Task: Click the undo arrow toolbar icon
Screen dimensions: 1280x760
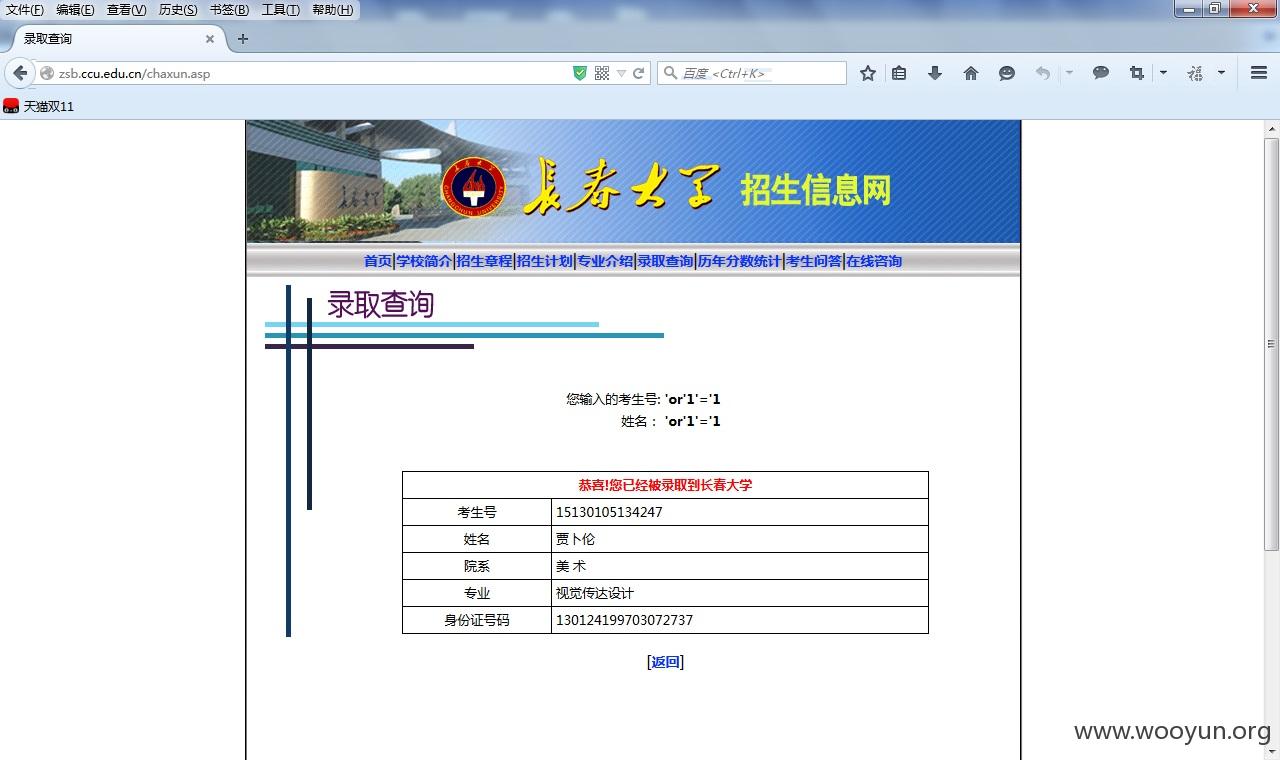Action: (x=1043, y=73)
